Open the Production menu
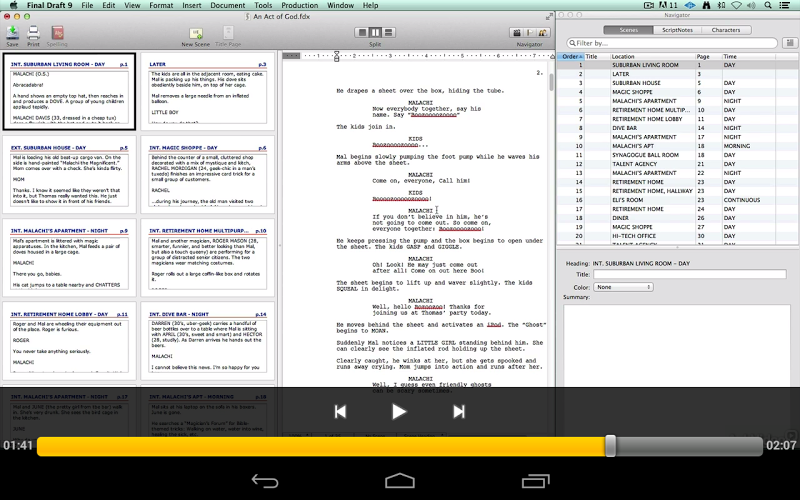The image size is (800, 500). (x=300, y=5)
